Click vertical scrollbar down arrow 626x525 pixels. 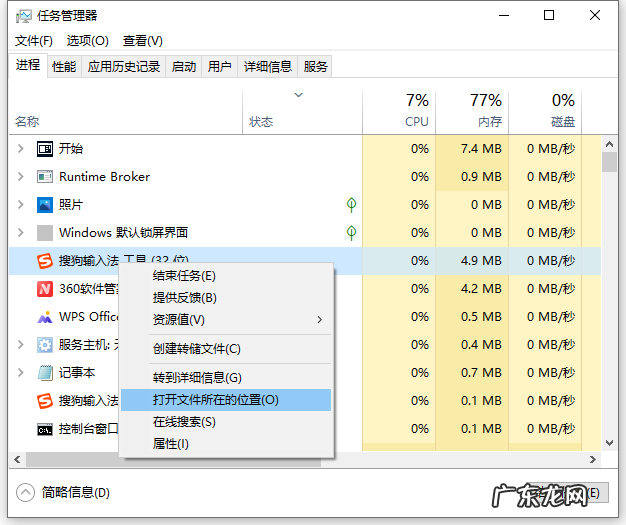point(609,443)
